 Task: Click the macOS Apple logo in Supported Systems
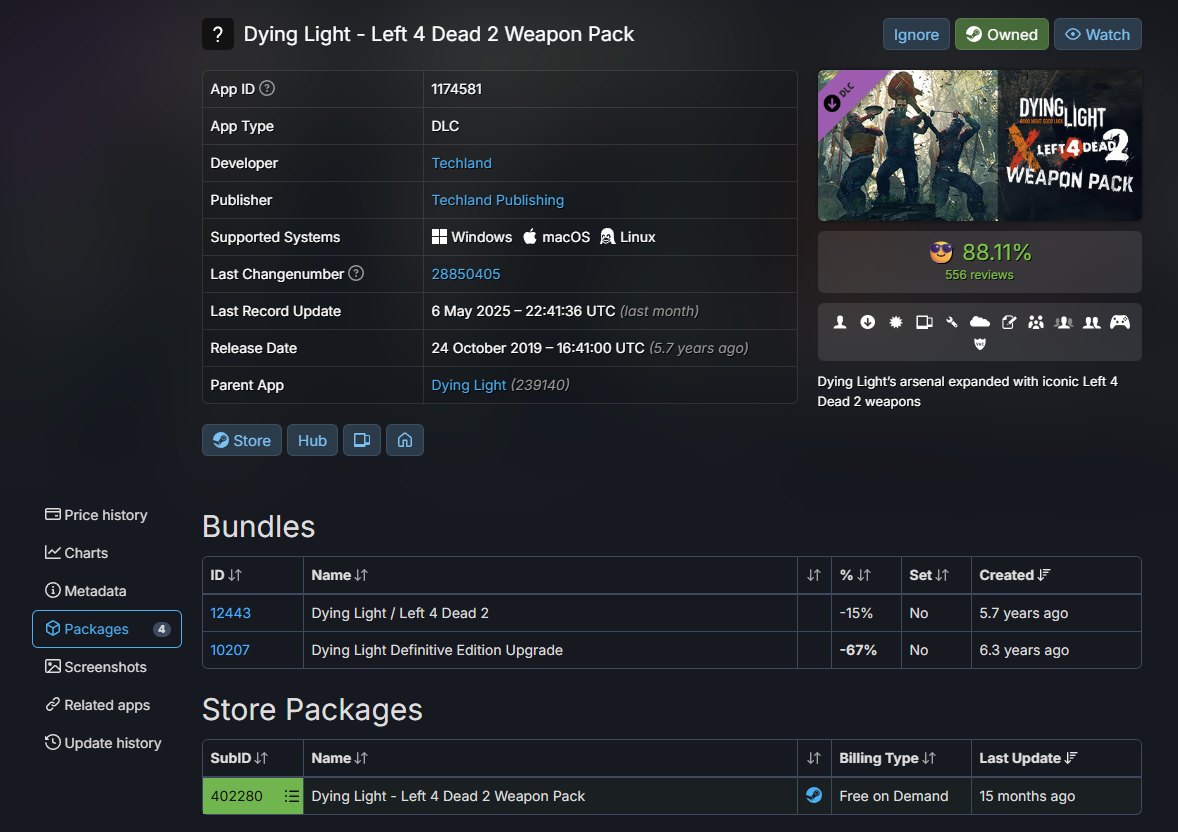pyautogui.click(x=530, y=237)
